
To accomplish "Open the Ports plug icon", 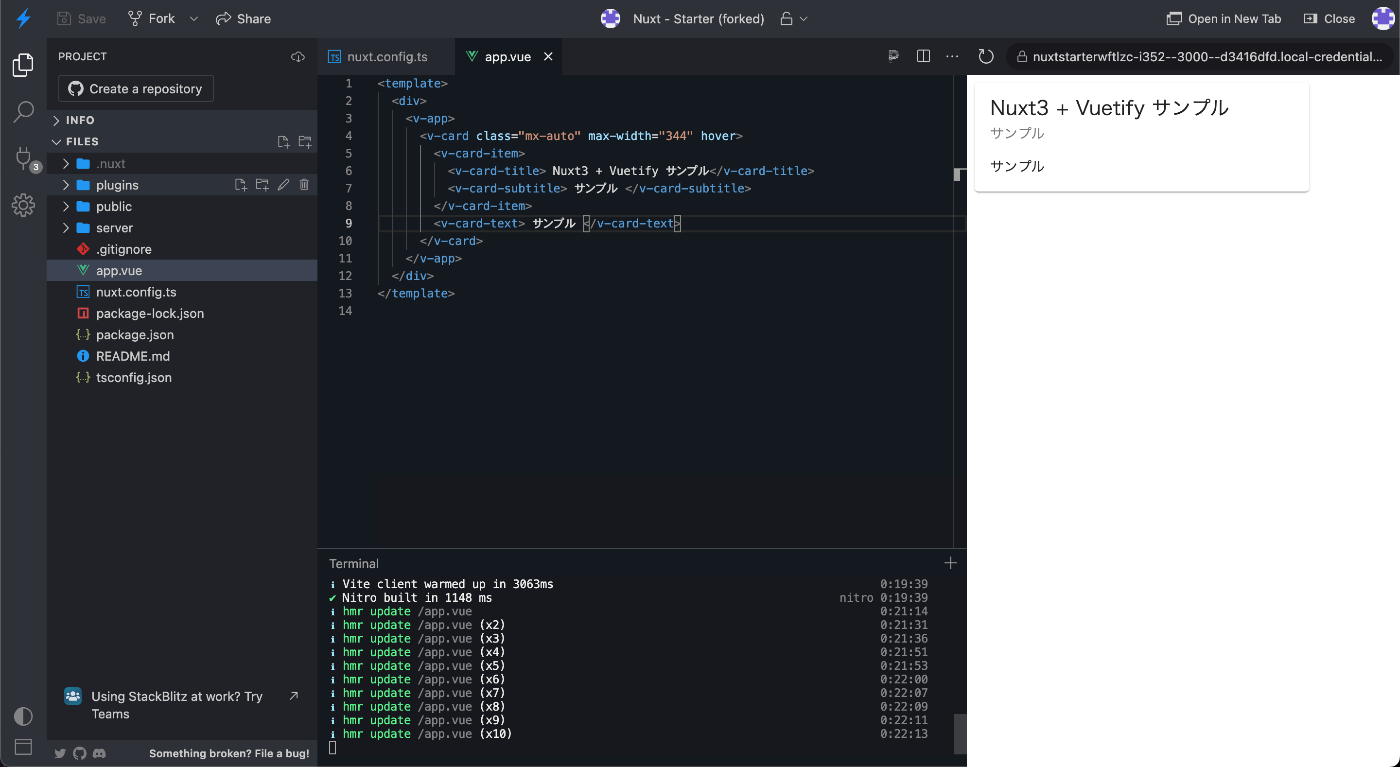I will pyautogui.click(x=23, y=158).
